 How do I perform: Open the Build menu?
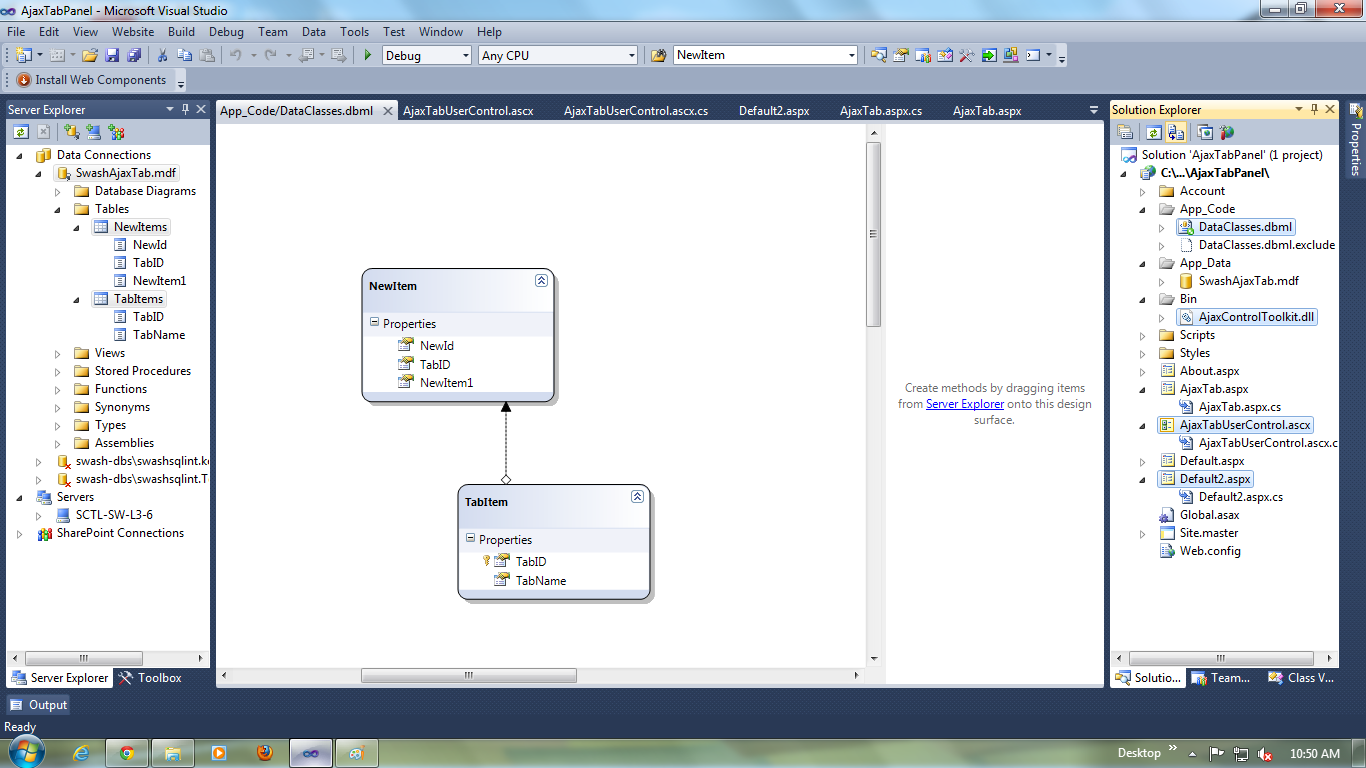pos(181,32)
